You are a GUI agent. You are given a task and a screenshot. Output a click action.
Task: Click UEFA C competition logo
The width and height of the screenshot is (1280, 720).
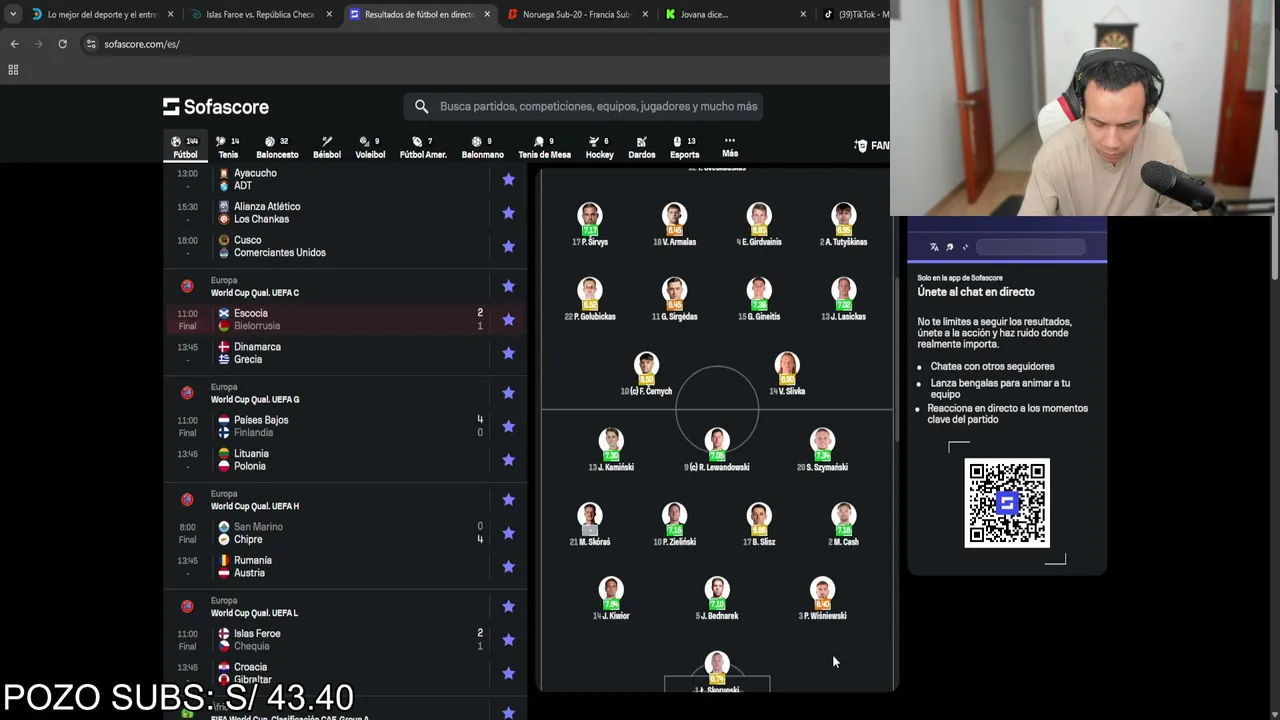tap(187, 286)
